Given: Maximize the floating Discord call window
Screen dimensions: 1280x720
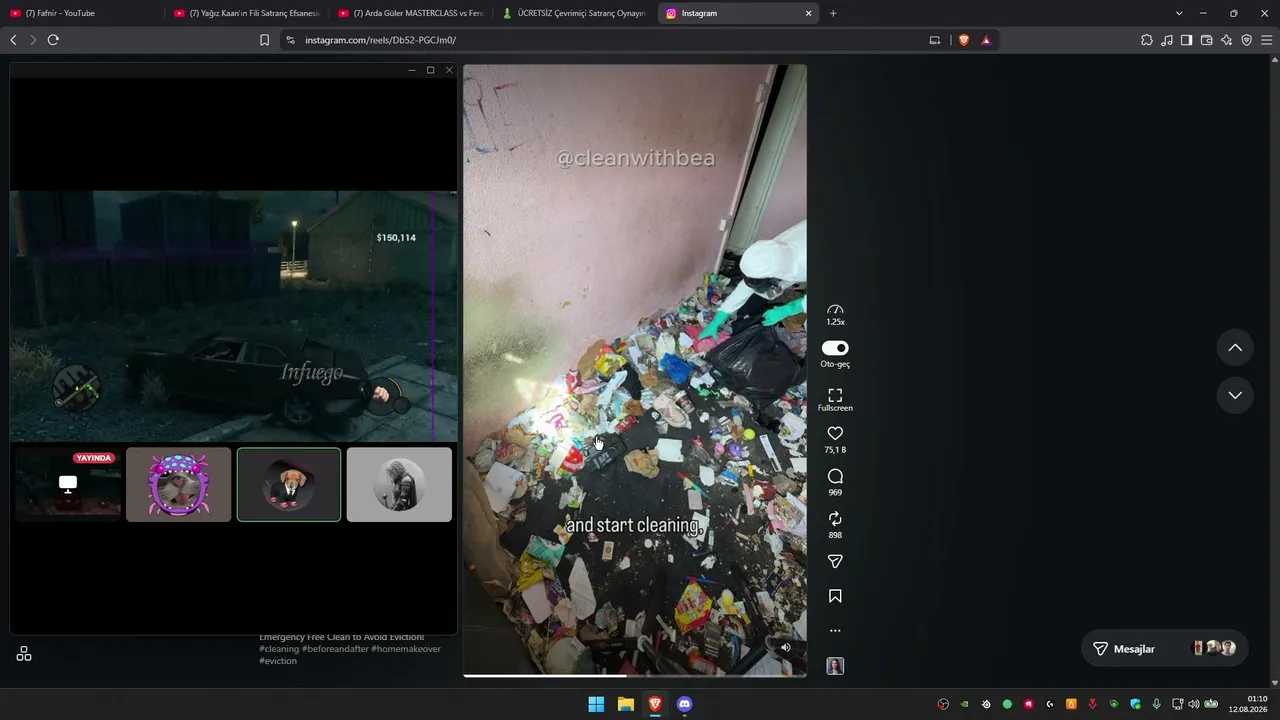Looking at the screenshot, I should coord(431,70).
